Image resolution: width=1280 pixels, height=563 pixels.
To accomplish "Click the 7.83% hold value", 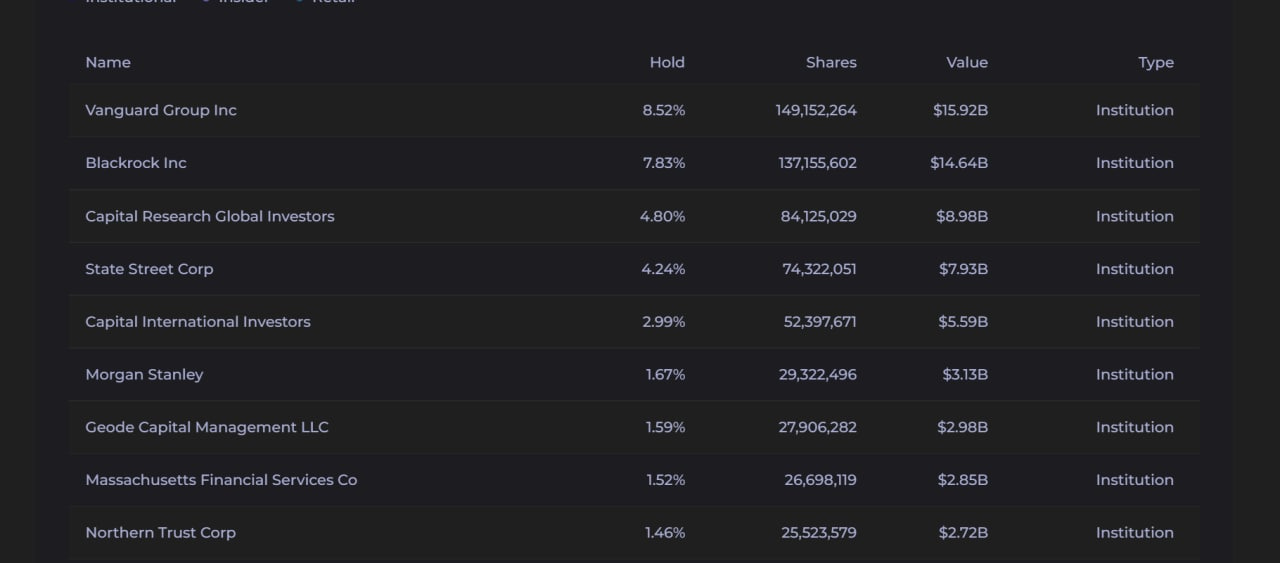I will click(x=664, y=163).
